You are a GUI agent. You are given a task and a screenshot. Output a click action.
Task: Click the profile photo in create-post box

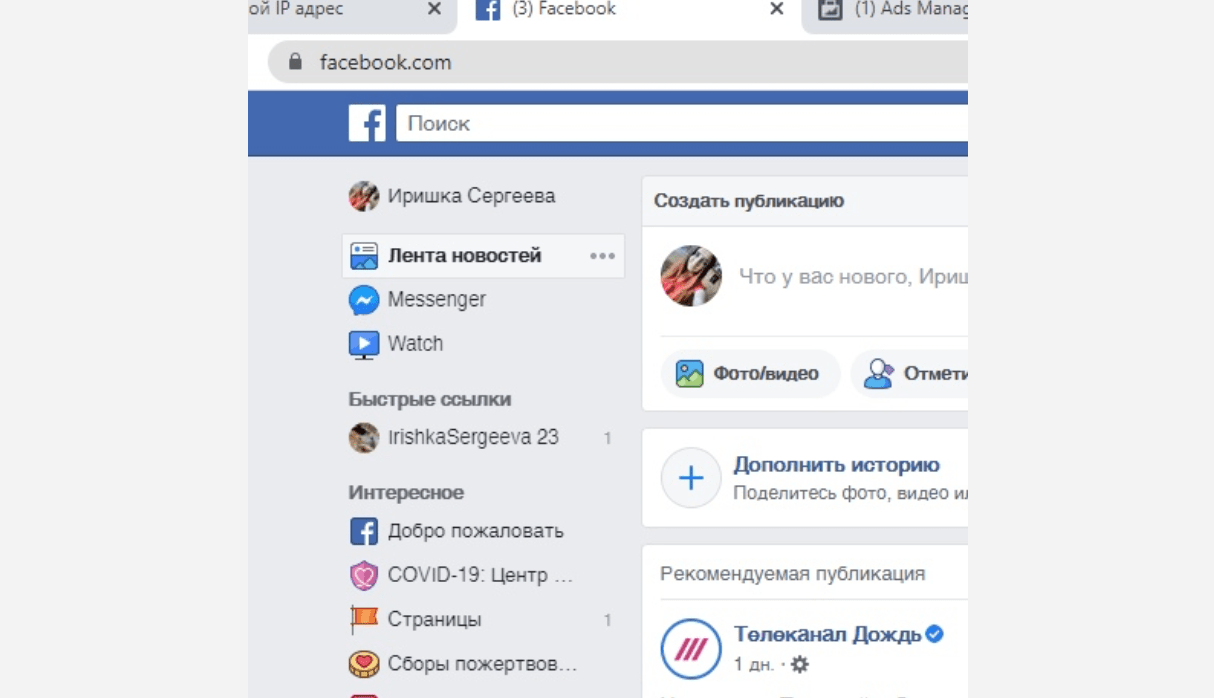pos(691,276)
